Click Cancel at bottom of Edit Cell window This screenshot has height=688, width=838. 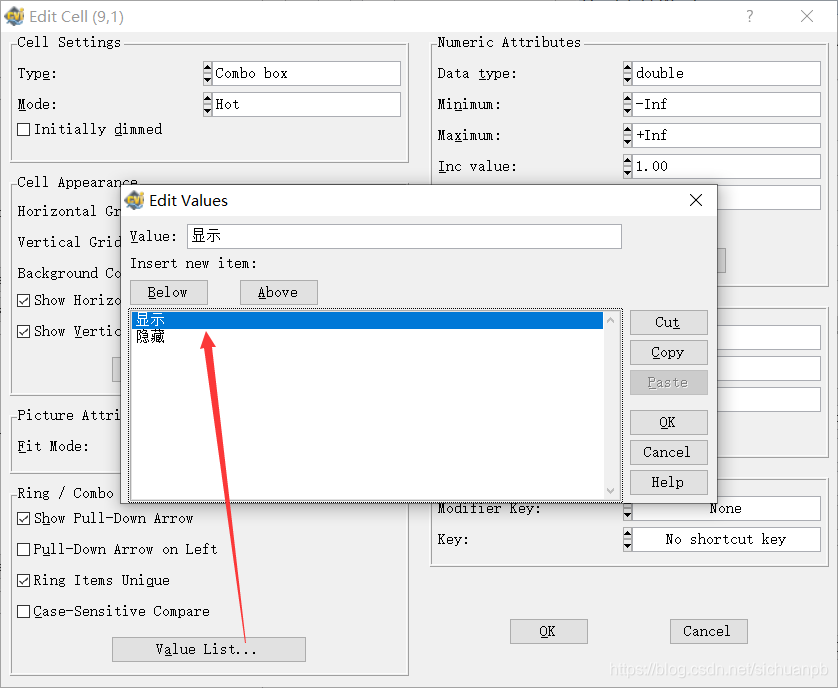click(x=709, y=631)
